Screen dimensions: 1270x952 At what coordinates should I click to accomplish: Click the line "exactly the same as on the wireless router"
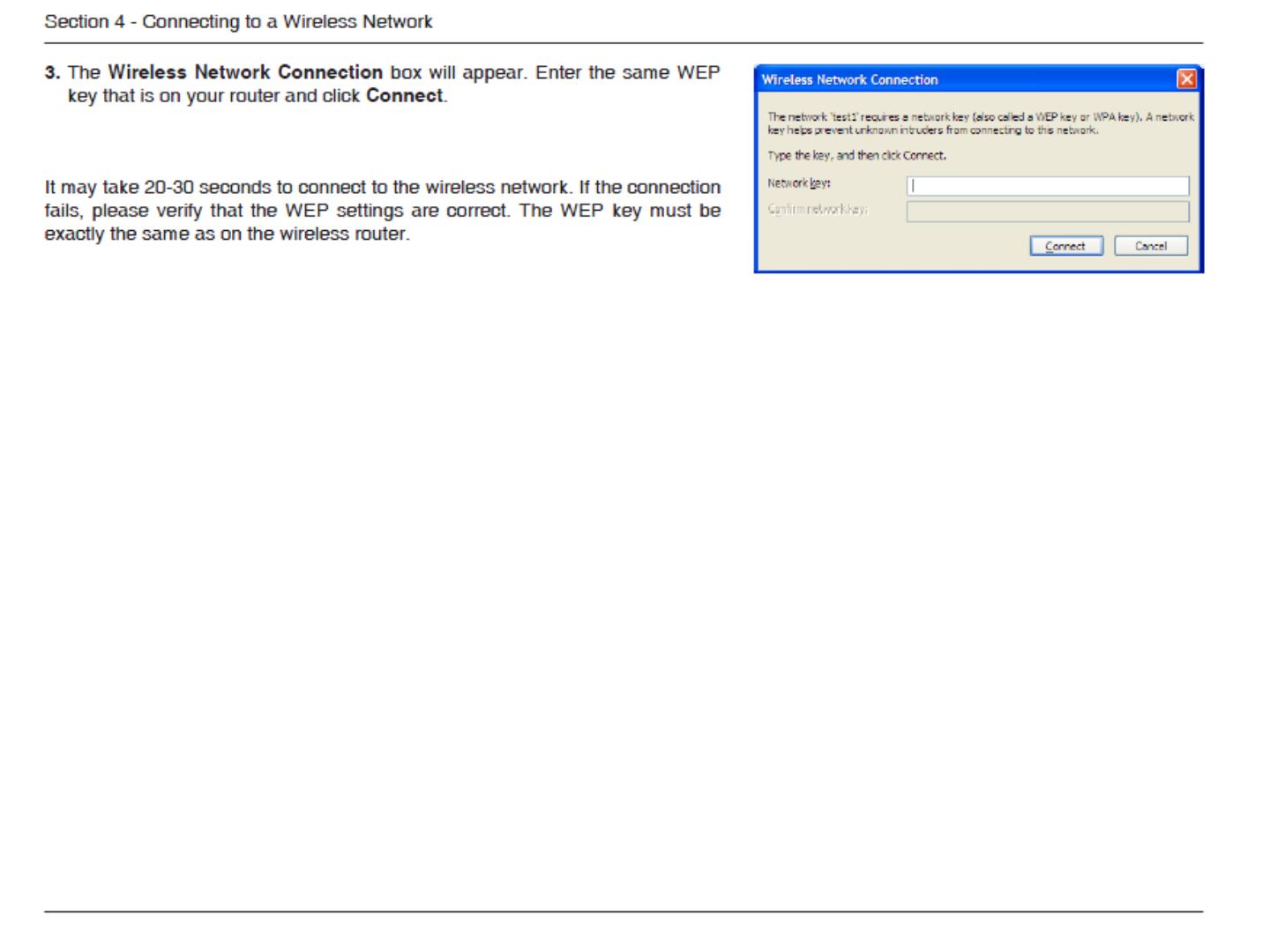point(228,234)
